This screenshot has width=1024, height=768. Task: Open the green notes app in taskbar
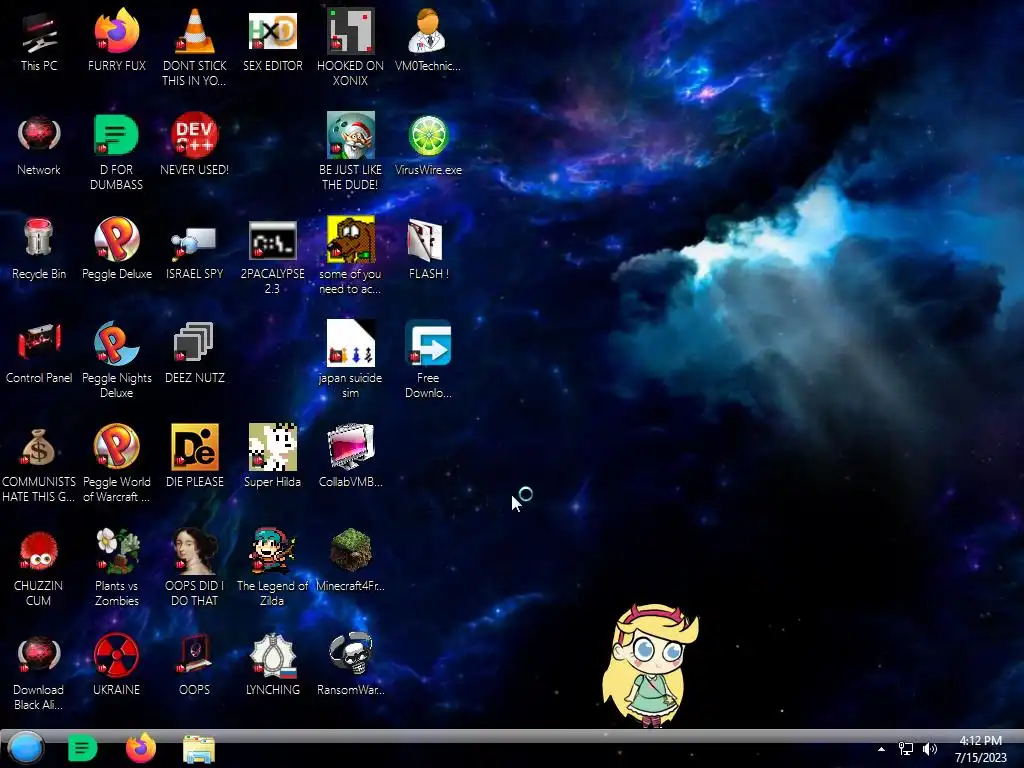pos(82,748)
